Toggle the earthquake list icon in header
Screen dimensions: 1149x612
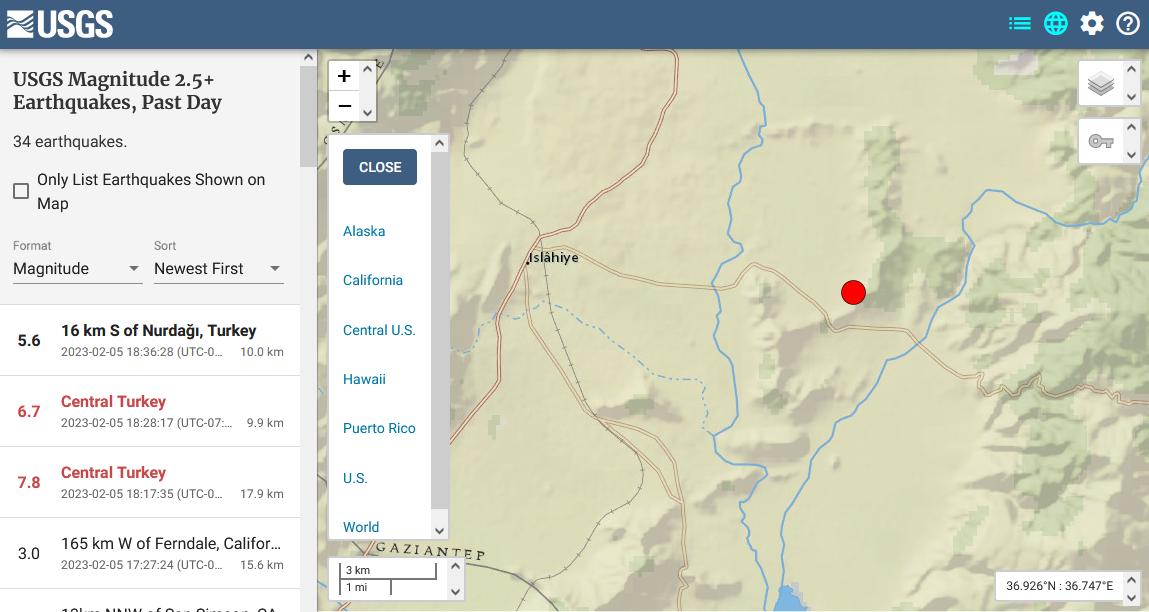click(1019, 23)
